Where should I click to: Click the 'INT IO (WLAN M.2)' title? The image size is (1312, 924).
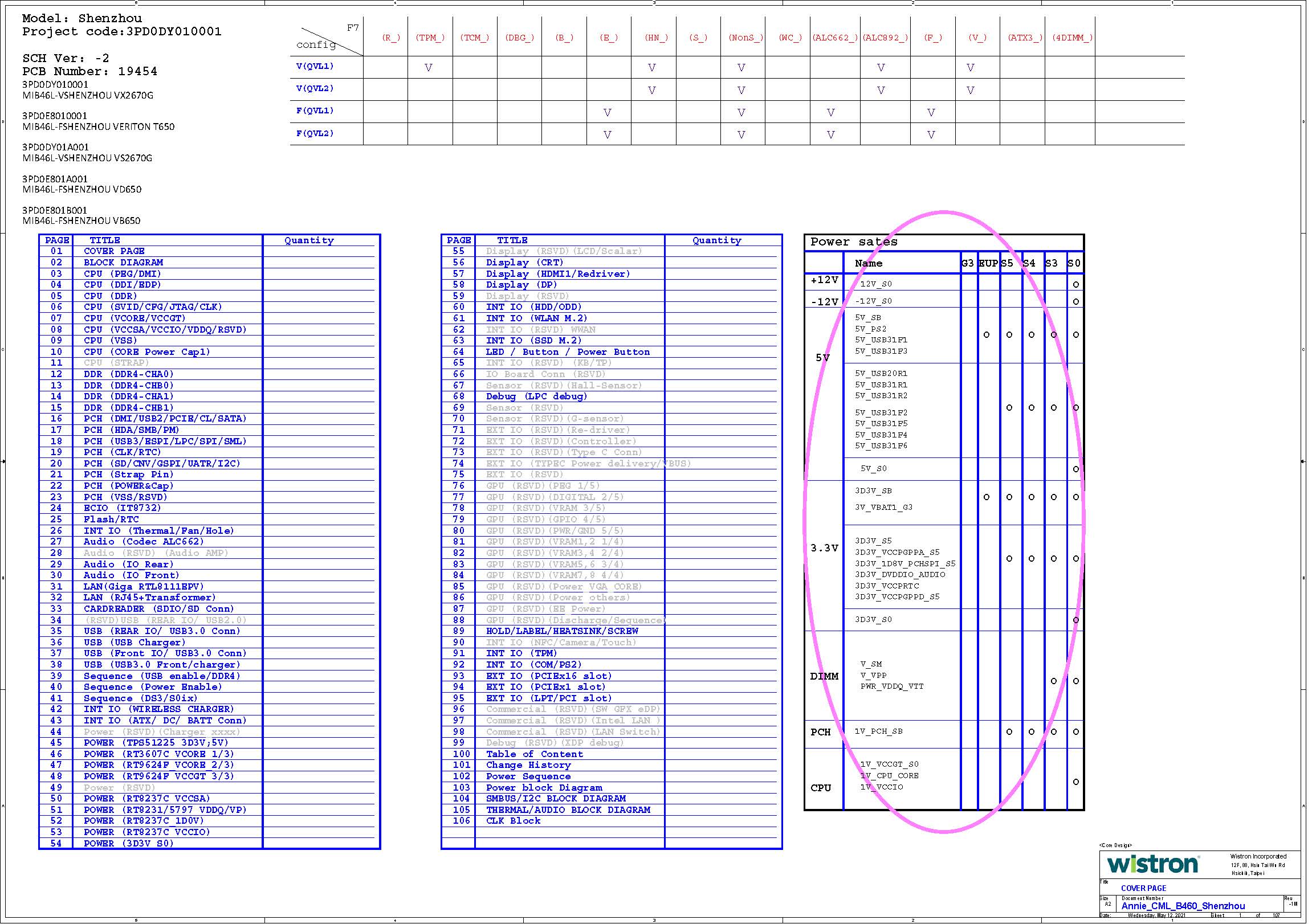tap(538, 319)
